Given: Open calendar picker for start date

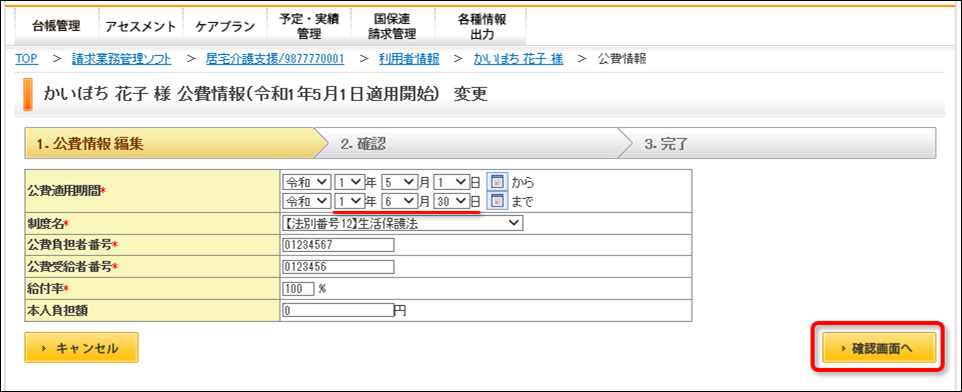Looking at the screenshot, I should [x=498, y=182].
